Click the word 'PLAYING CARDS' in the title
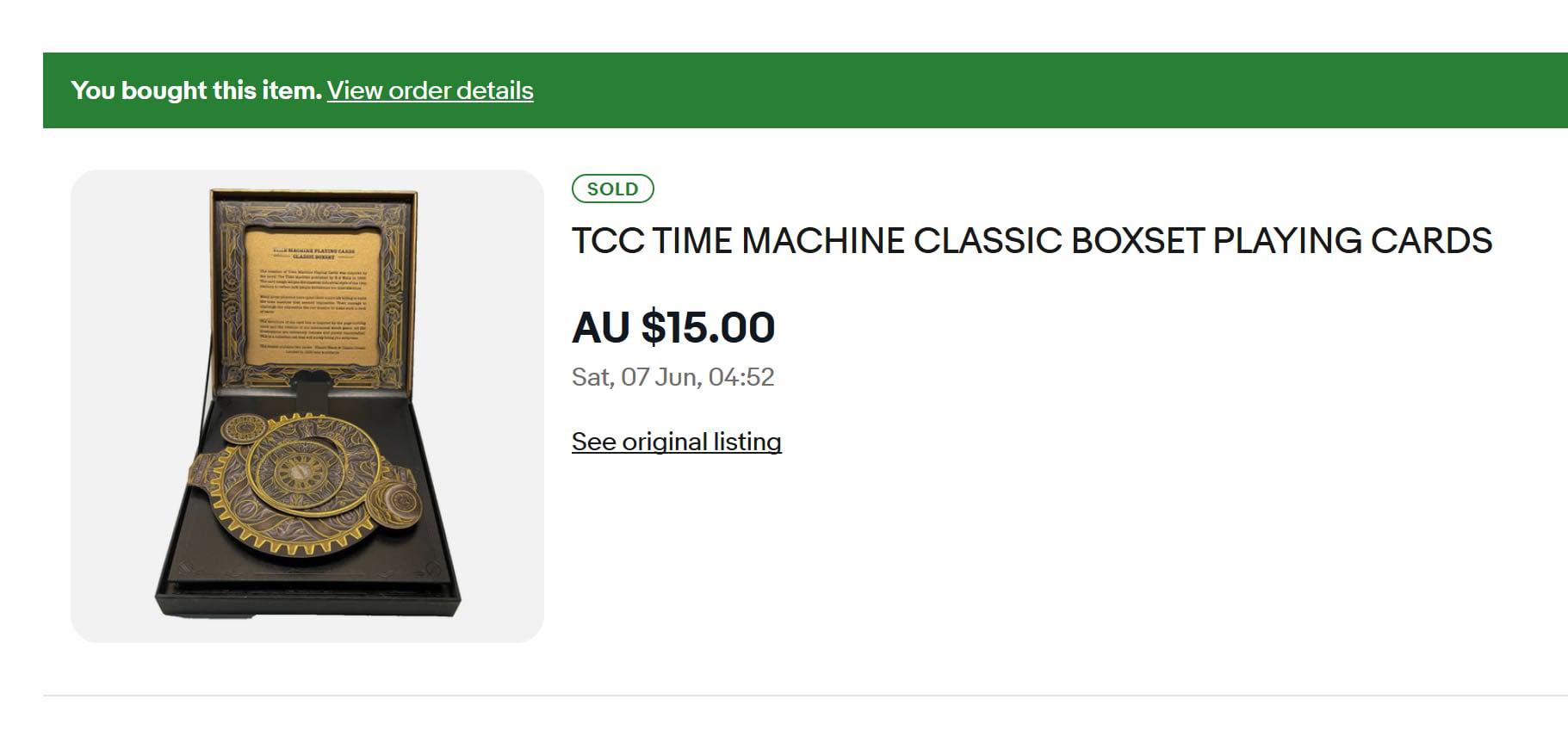Image resolution: width=1568 pixels, height=730 pixels. point(1352,241)
